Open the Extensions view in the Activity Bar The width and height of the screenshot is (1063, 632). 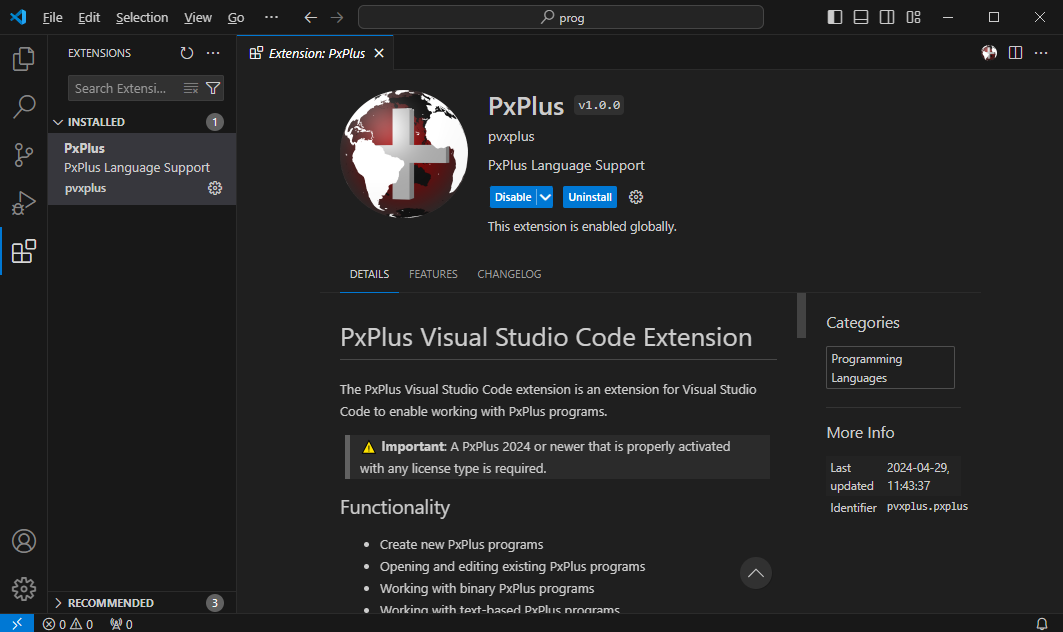[x=23, y=251]
